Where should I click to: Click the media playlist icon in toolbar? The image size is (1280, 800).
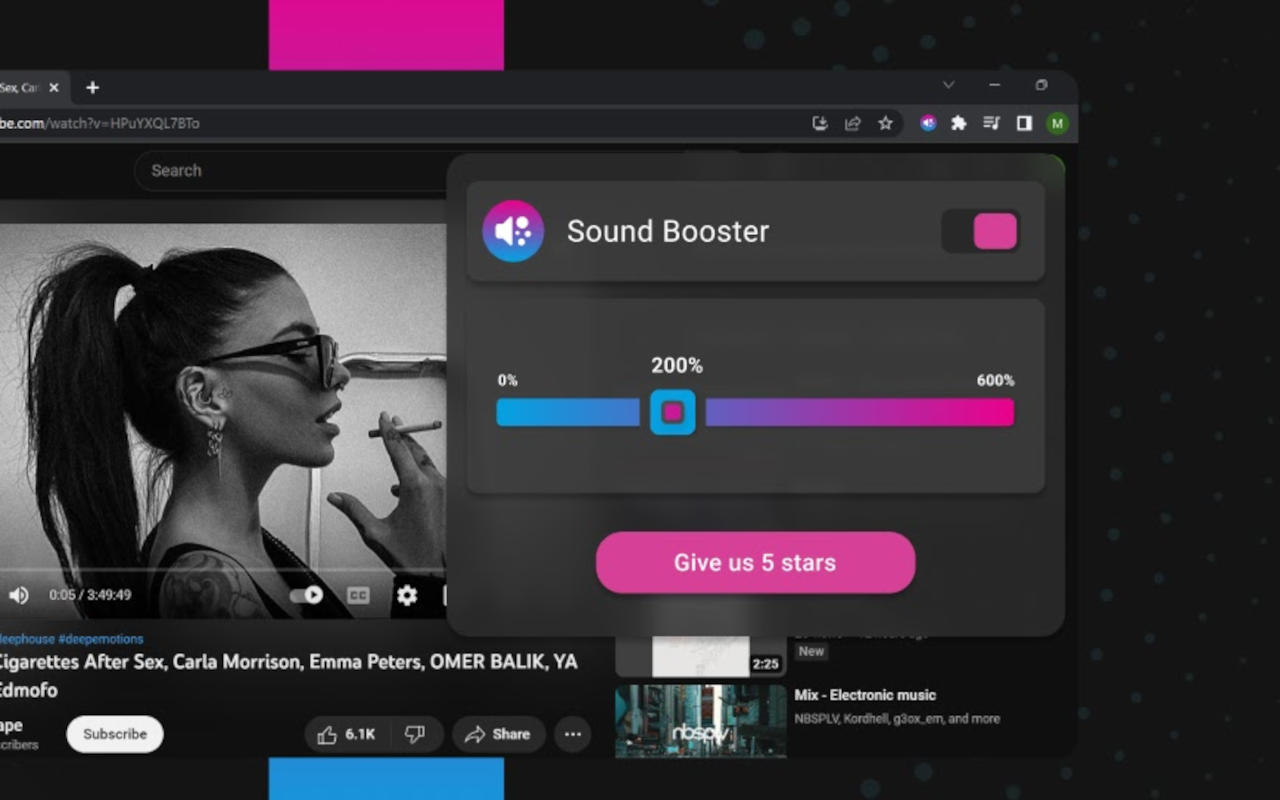[991, 123]
